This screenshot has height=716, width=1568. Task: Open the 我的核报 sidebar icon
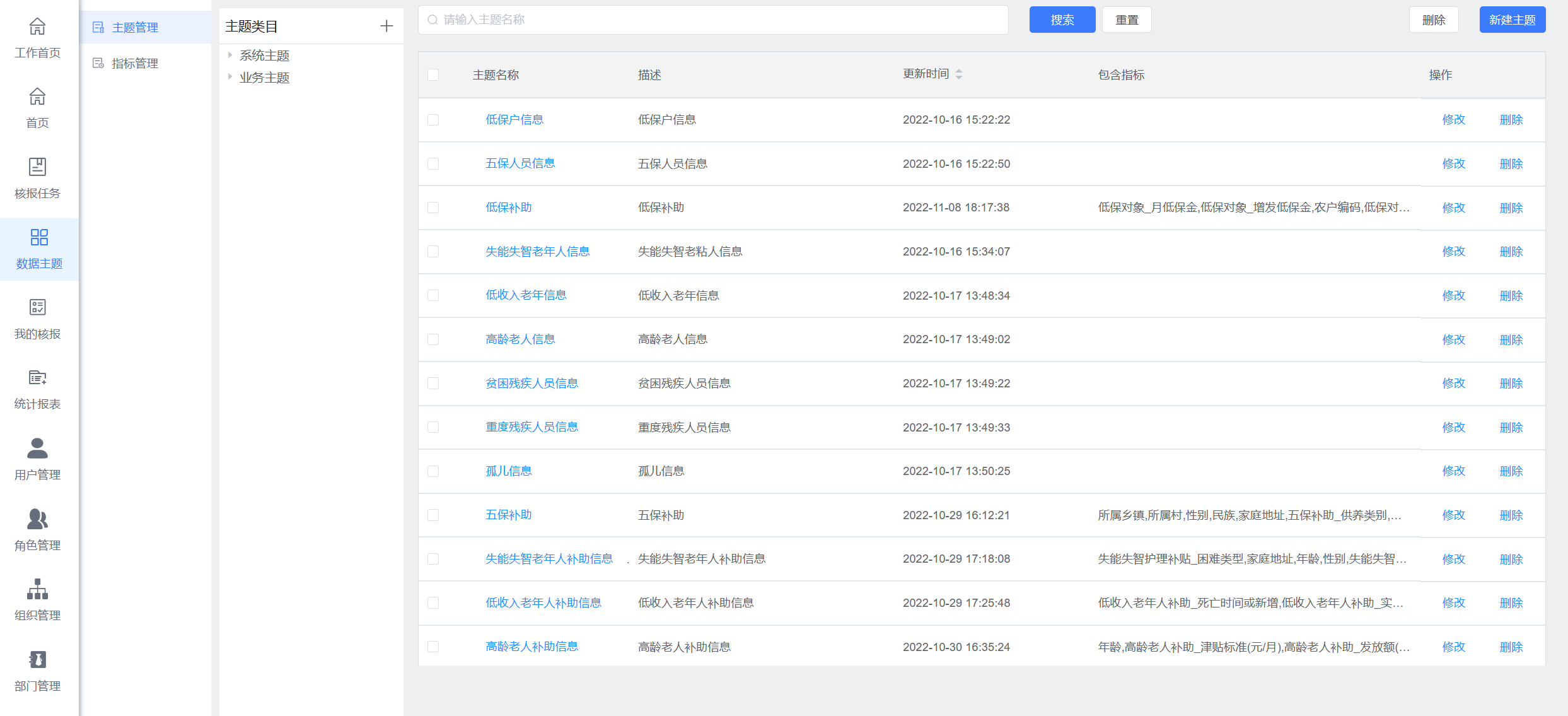click(37, 307)
